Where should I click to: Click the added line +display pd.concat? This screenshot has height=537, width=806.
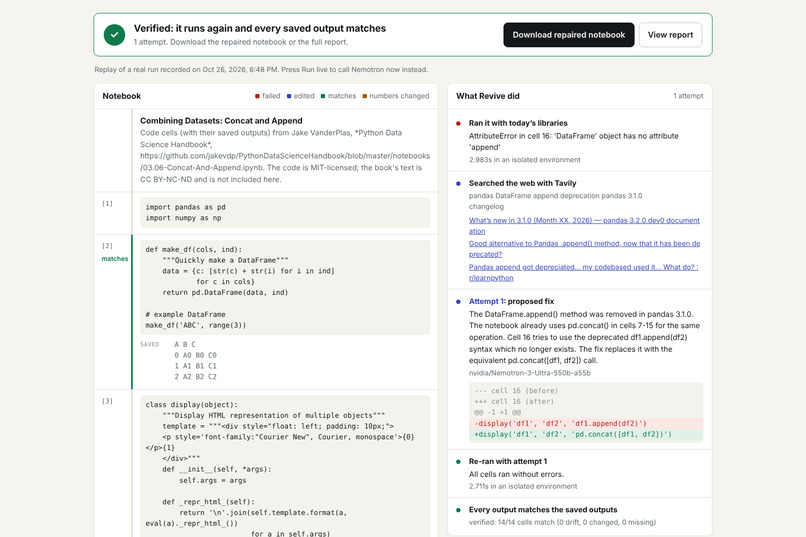tap(586, 434)
